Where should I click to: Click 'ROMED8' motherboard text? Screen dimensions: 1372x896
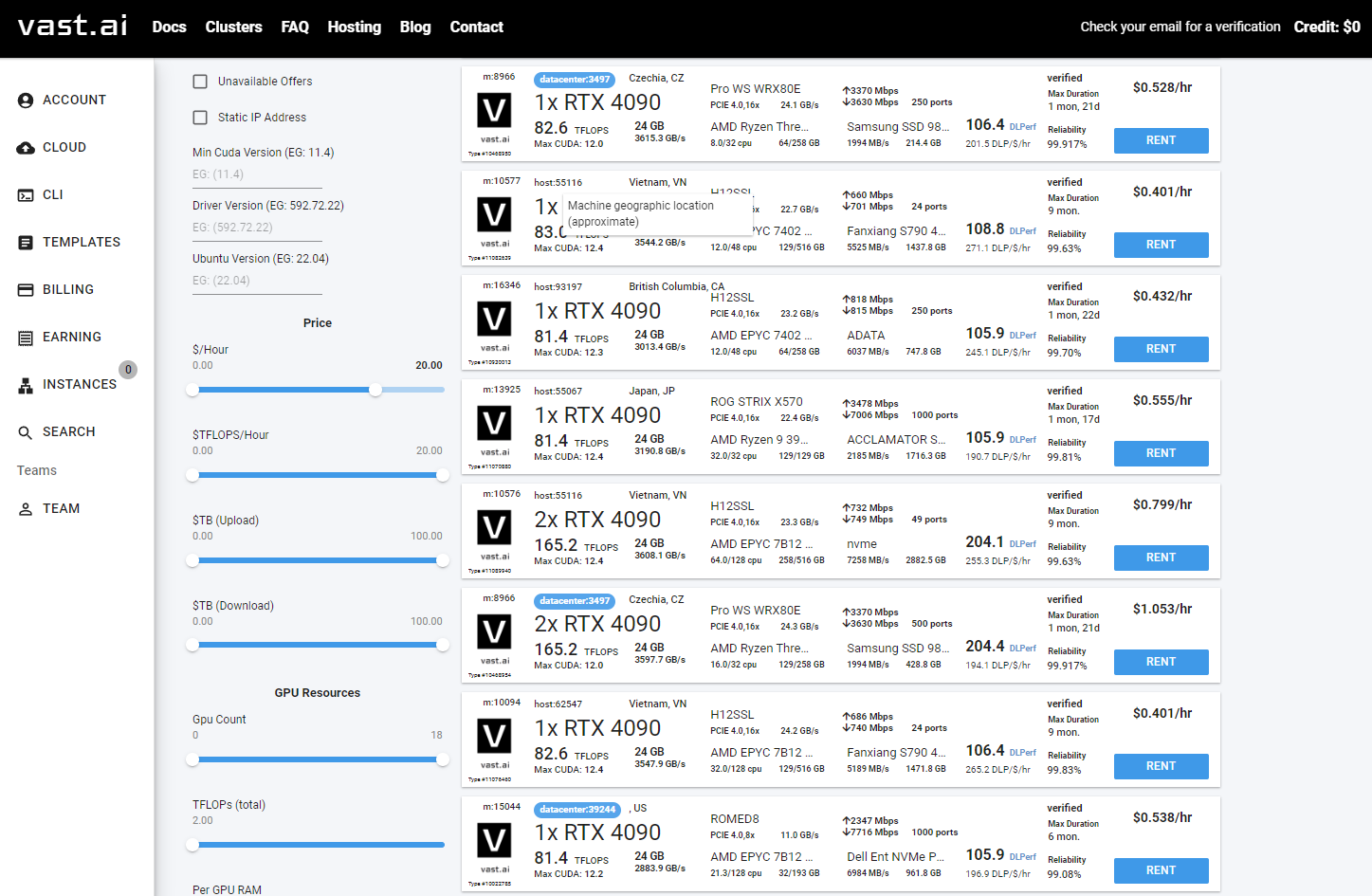click(x=735, y=819)
